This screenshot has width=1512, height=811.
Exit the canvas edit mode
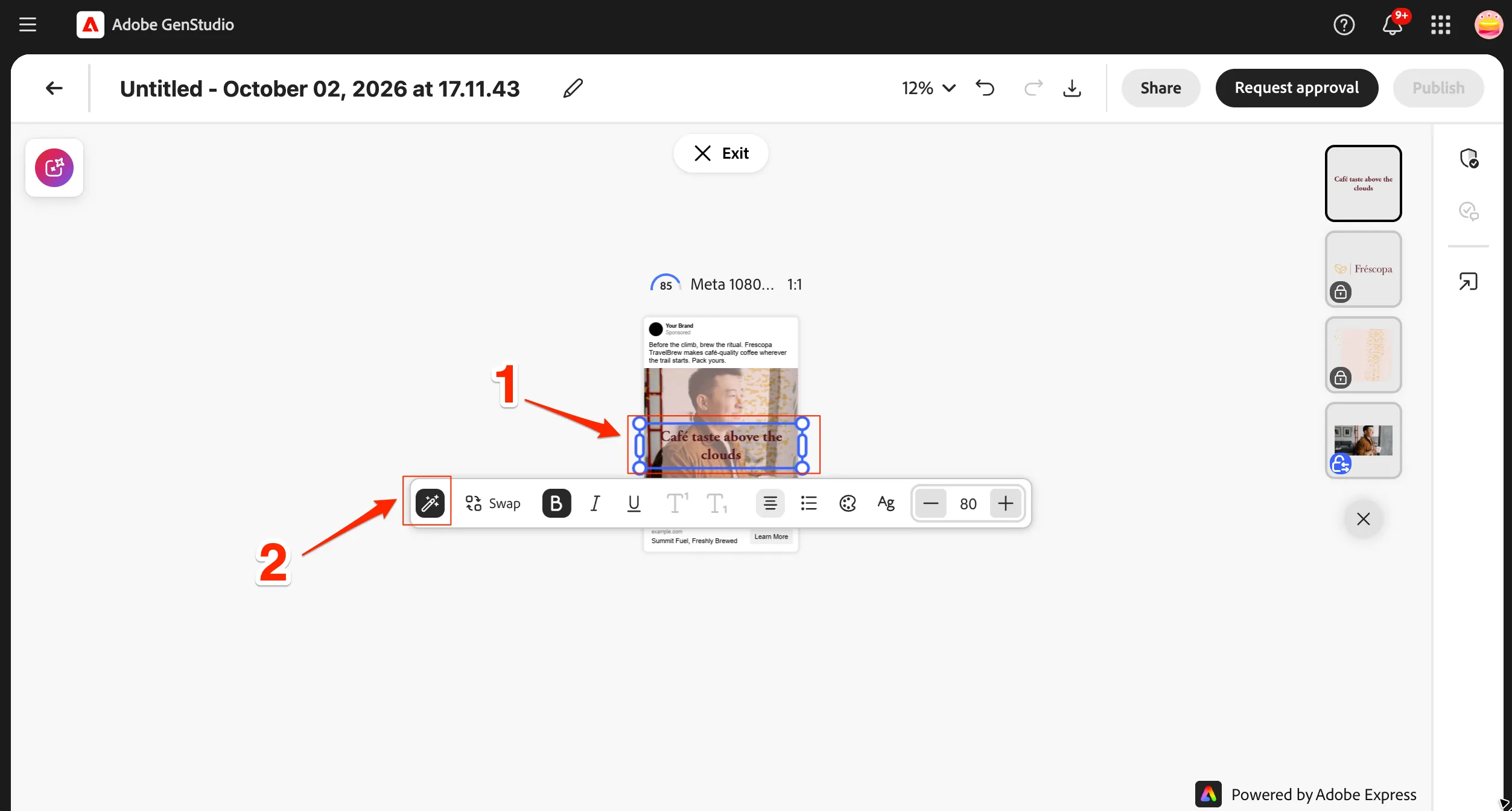pos(720,153)
